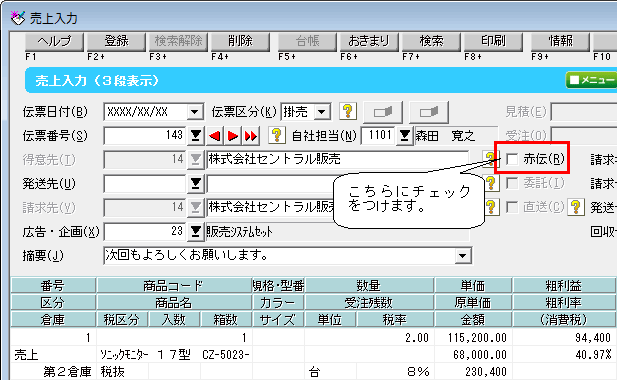This screenshot has width=617, height=380.
Task: Click the 発送先 code input field
Action: [144, 184]
